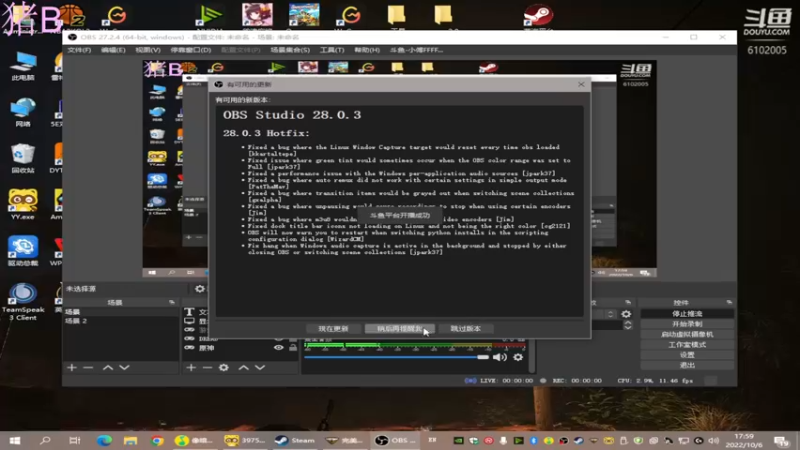Add a new source with plus icon
This screenshot has width=800, height=450.
tap(191, 367)
